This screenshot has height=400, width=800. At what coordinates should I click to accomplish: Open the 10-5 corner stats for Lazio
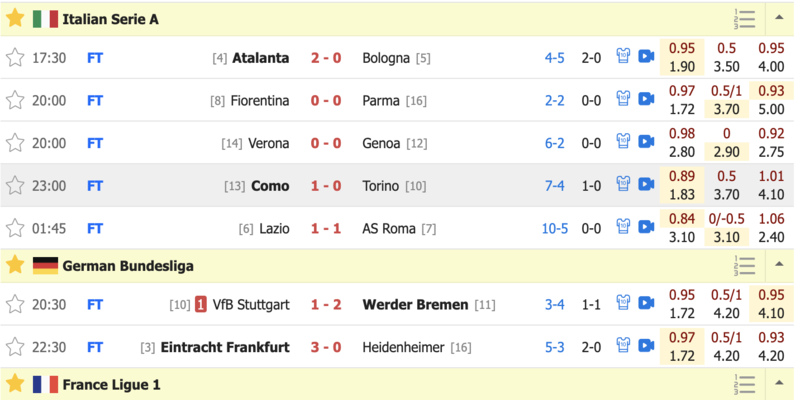[x=554, y=229]
